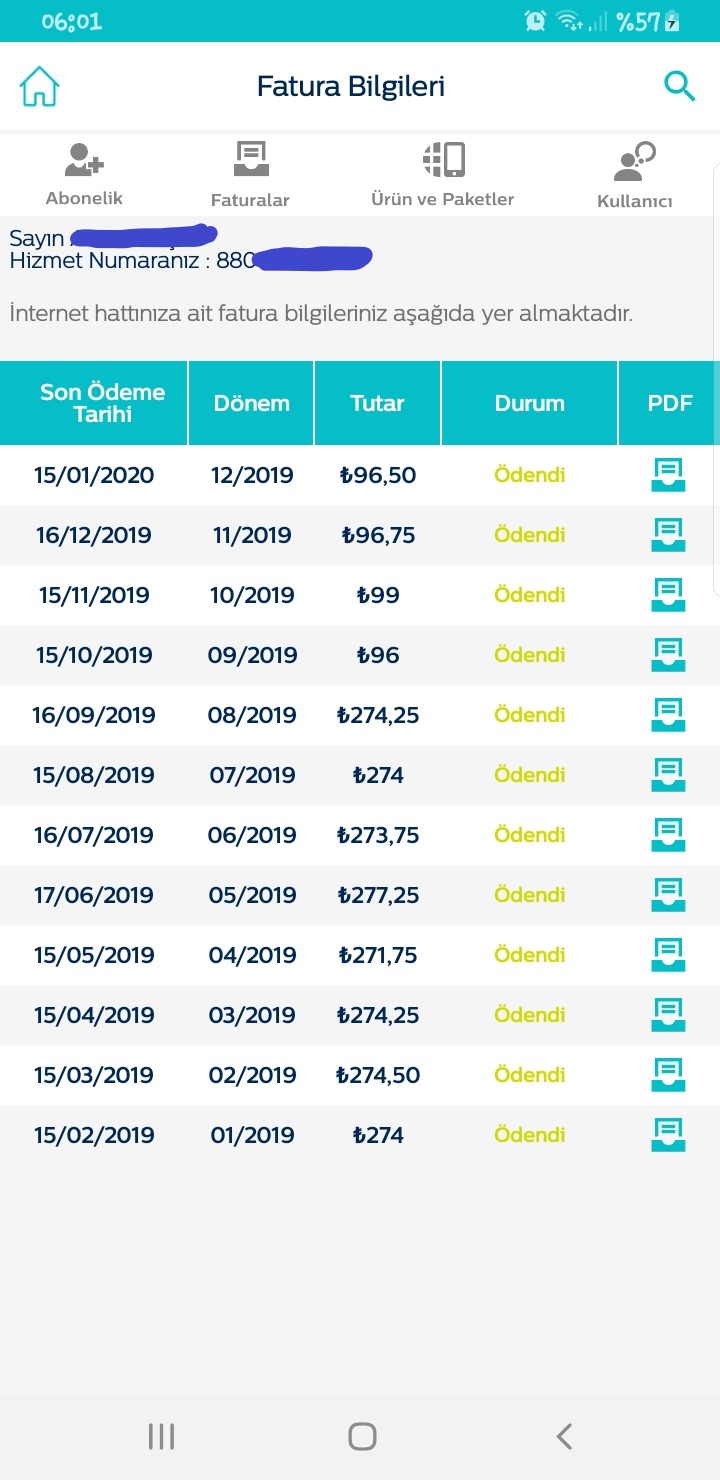Get the PDF for the 01/2019 invoice
Viewport: 720px width, 1480px height.
coord(668,1135)
